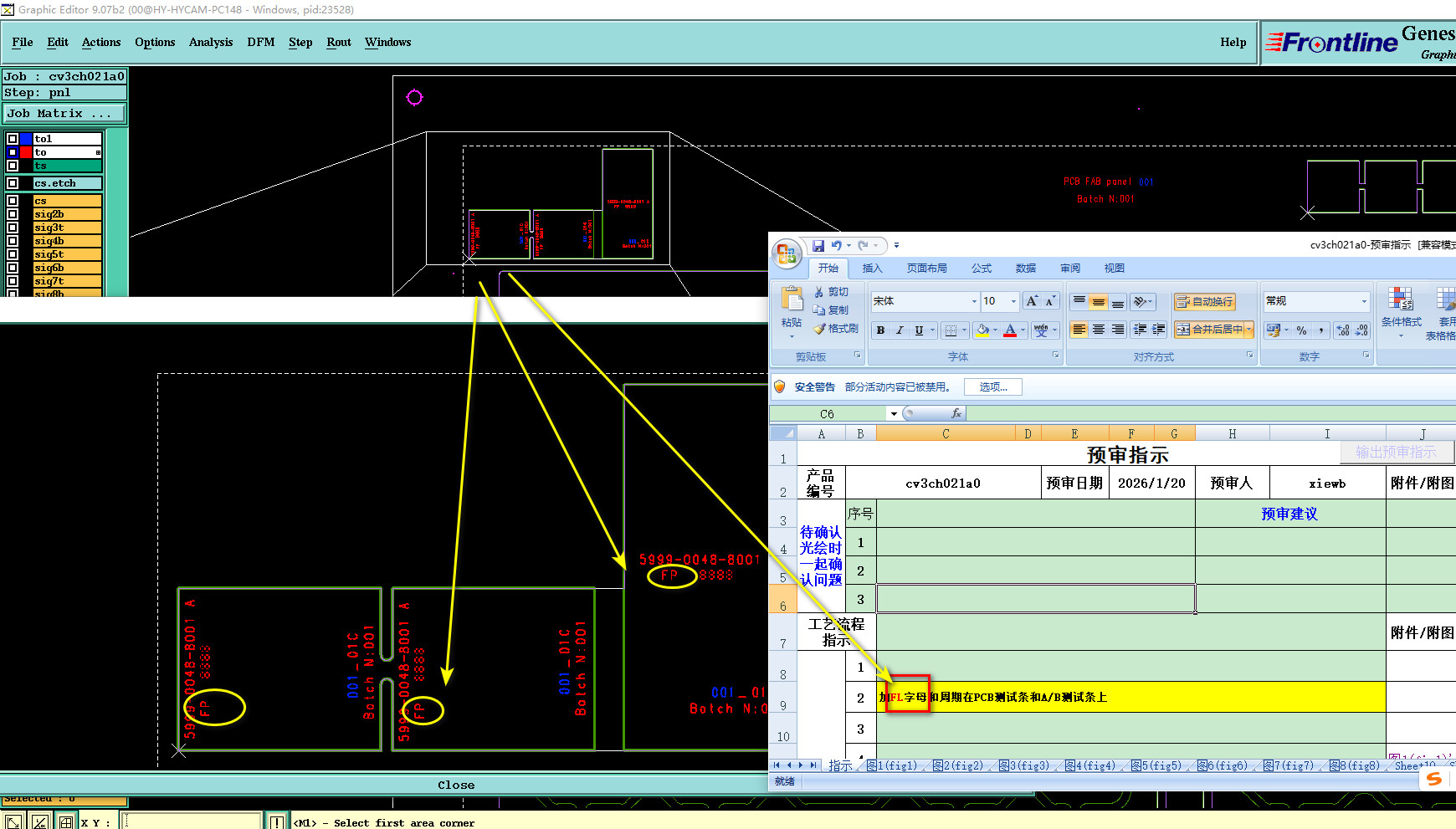Click middle vertical align icon
Image resolution: width=1456 pixels, height=829 pixels.
click(1099, 301)
